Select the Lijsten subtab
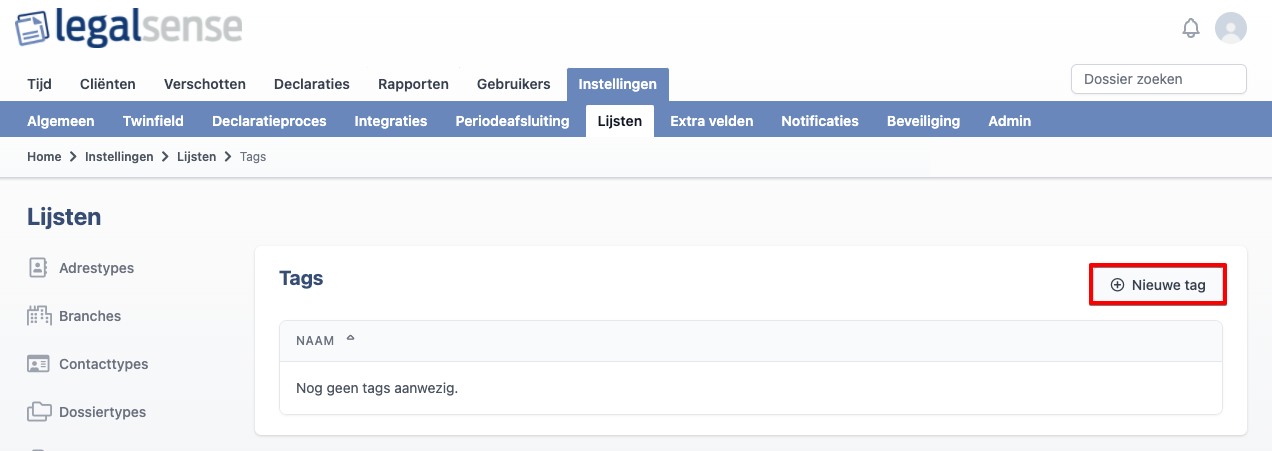1272x451 pixels. (620, 121)
